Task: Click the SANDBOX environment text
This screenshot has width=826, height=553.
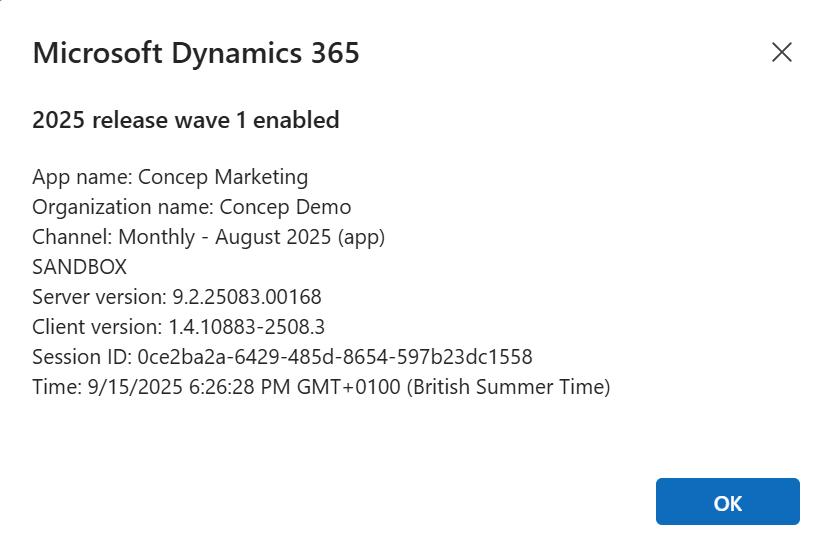Action: (x=80, y=267)
